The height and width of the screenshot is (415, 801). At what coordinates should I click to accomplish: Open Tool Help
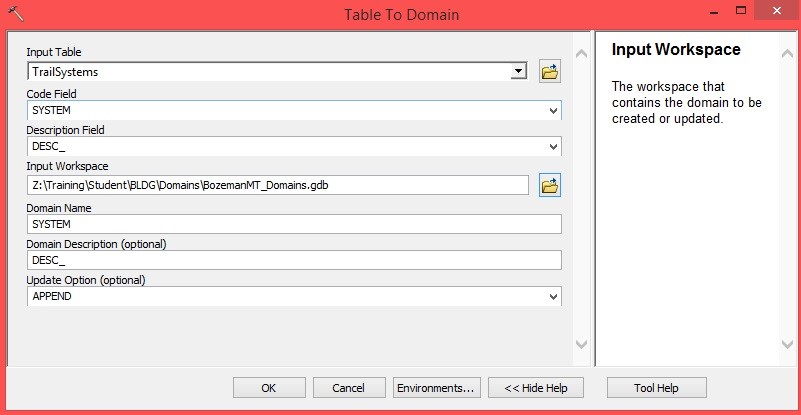point(656,387)
